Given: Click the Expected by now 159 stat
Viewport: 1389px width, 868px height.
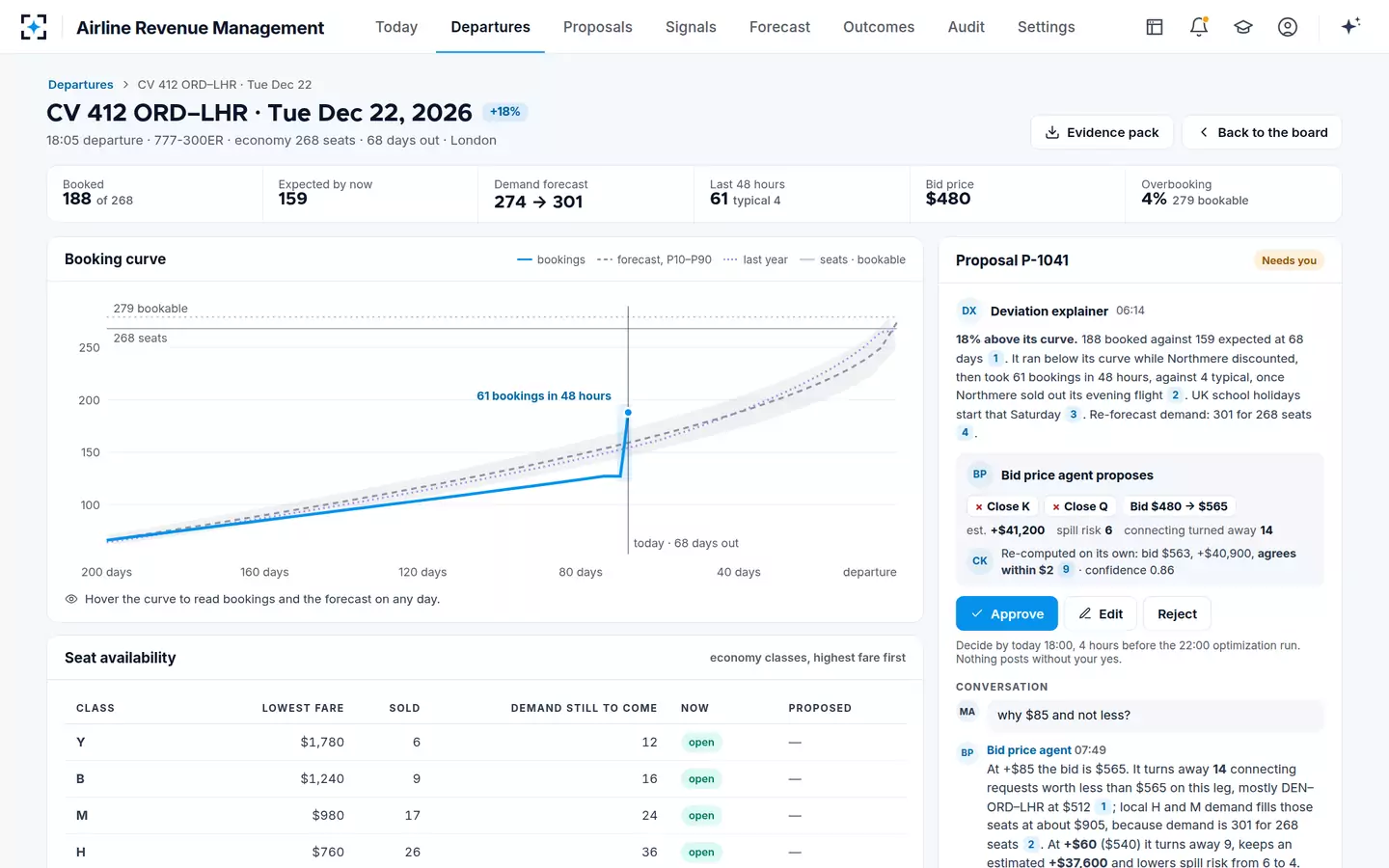Looking at the screenshot, I should point(370,194).
